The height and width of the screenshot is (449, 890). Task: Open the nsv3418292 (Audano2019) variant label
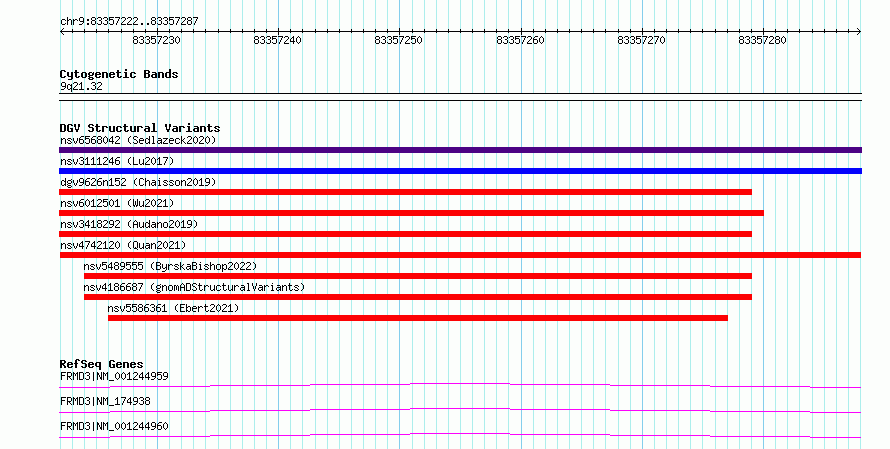129,224
